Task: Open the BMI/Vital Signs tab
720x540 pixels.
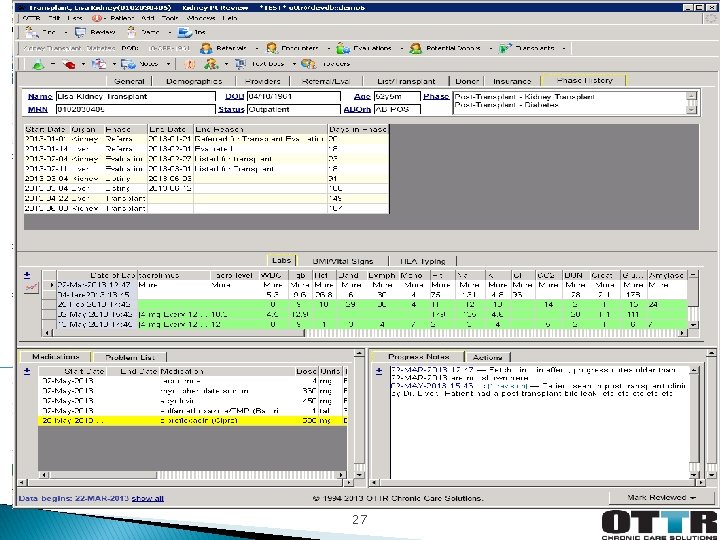Action: pos(343,260)
